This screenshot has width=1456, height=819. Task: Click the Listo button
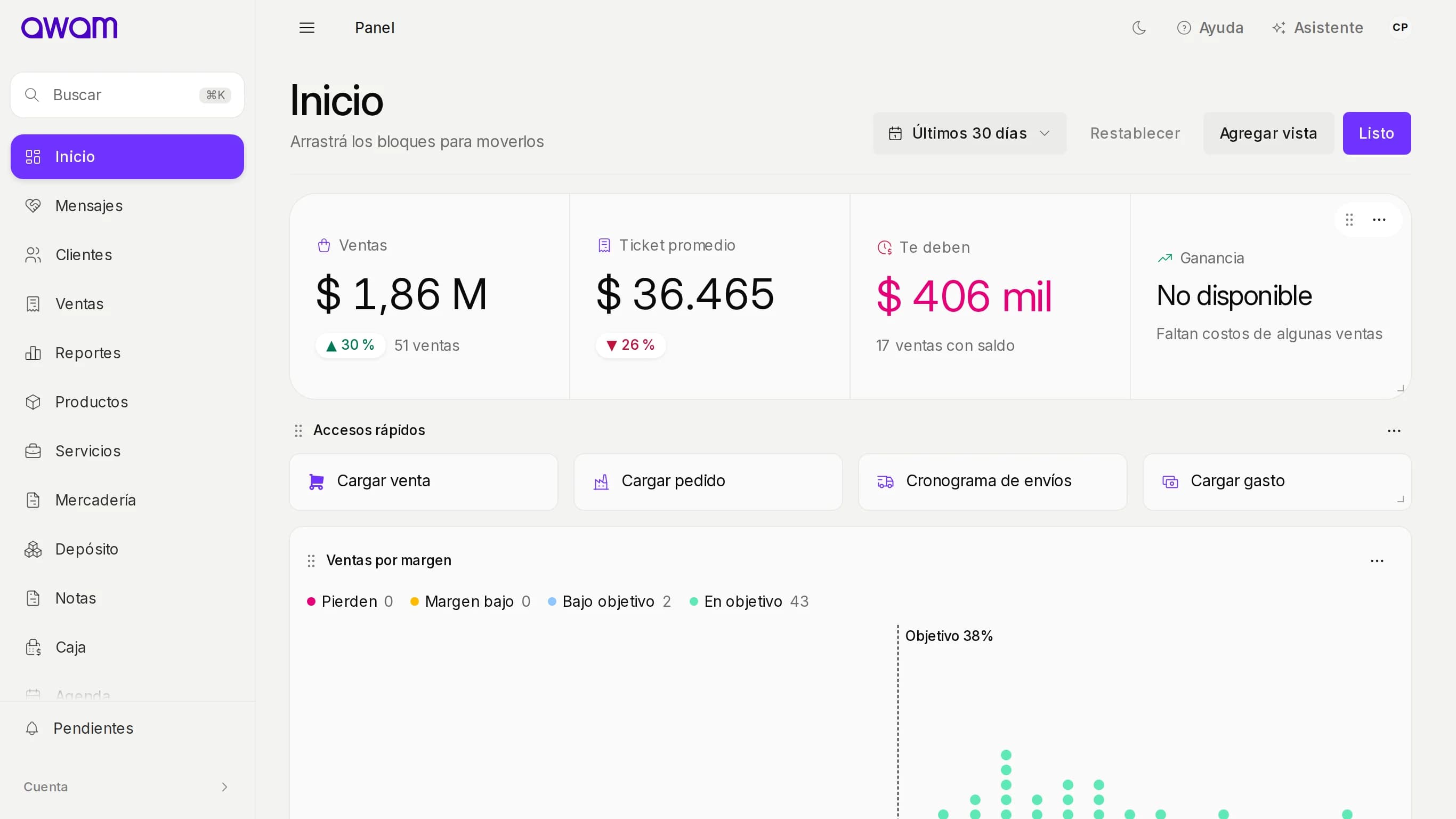point(1376,133)
